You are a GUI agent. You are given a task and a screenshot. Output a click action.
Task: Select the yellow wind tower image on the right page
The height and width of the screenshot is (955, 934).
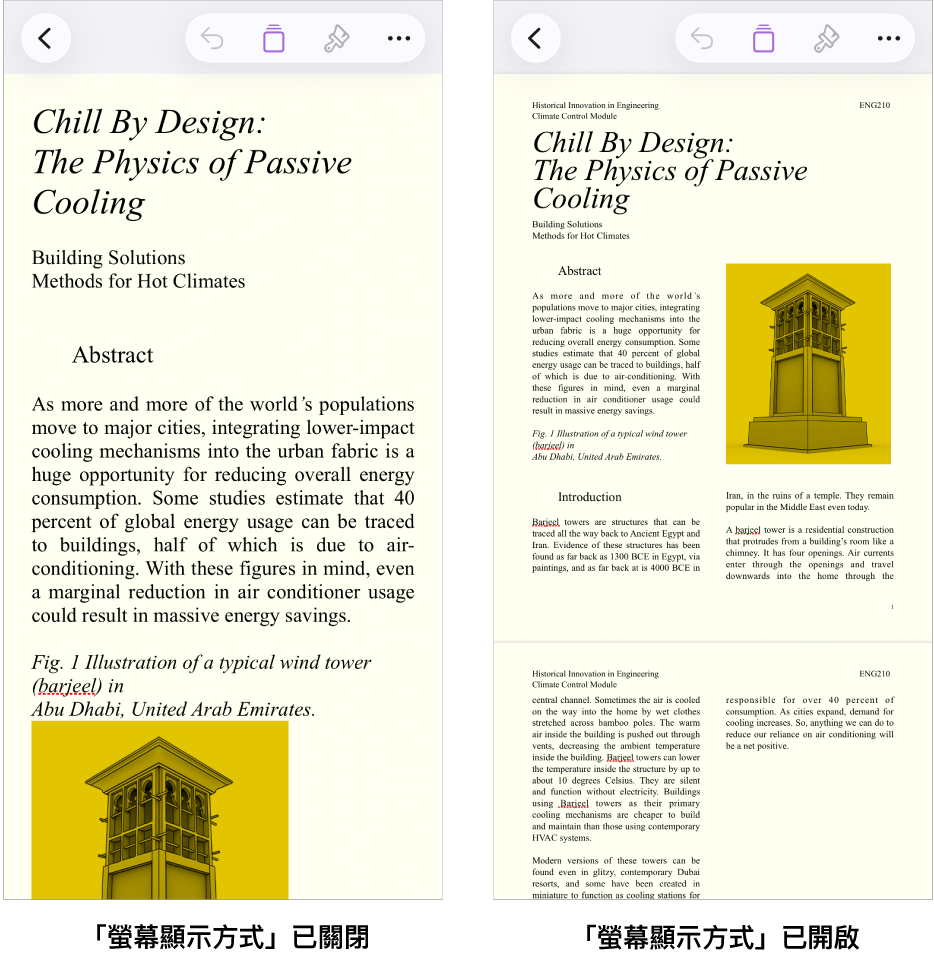[808, 363]
